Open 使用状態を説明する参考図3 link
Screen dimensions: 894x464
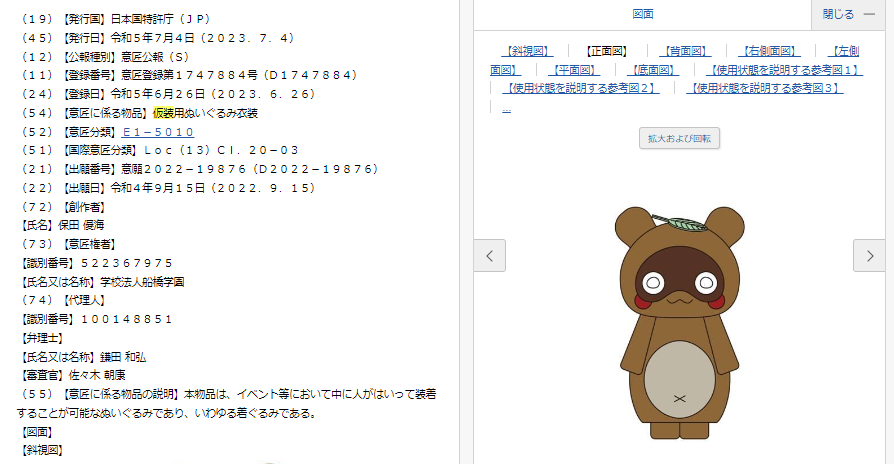click(765, 88)
